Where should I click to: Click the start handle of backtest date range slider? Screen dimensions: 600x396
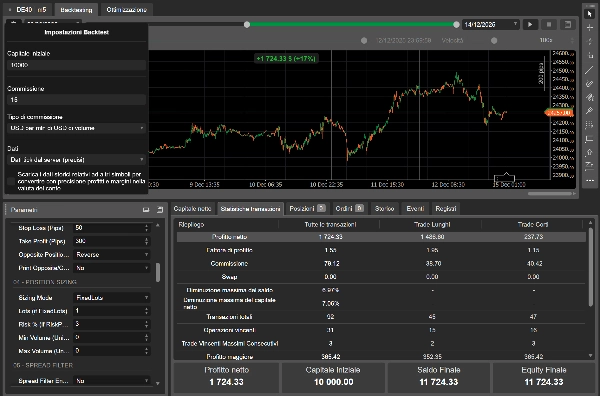(x=247, y=24)
